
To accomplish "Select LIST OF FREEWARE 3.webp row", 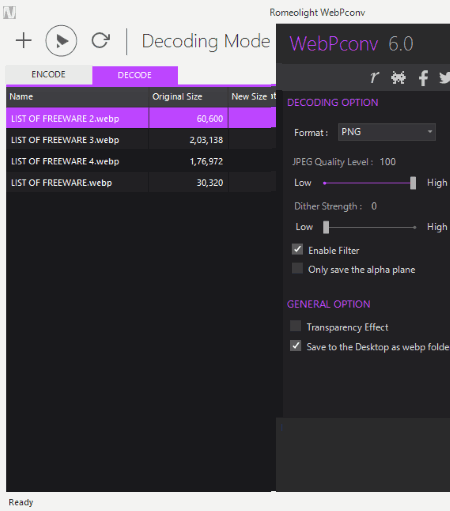I will click(x=141, y=140).
